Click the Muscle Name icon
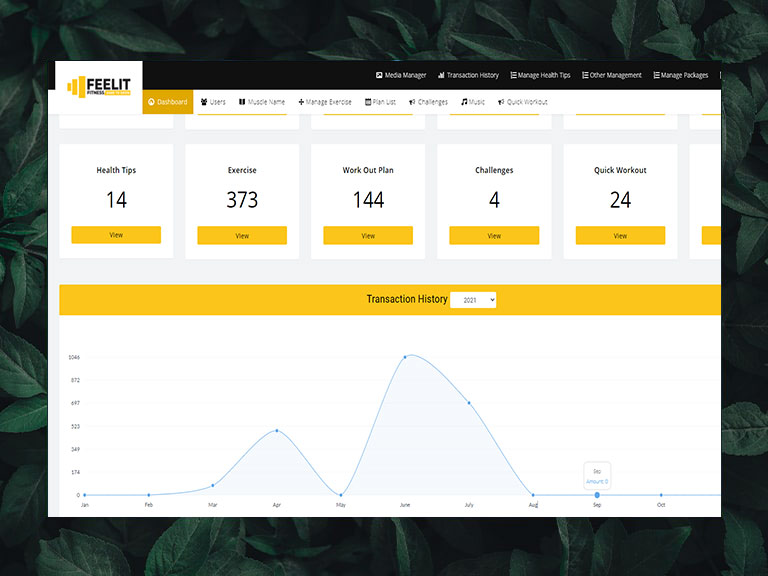This screenshot has width=768, height=576. pos(242,102)
